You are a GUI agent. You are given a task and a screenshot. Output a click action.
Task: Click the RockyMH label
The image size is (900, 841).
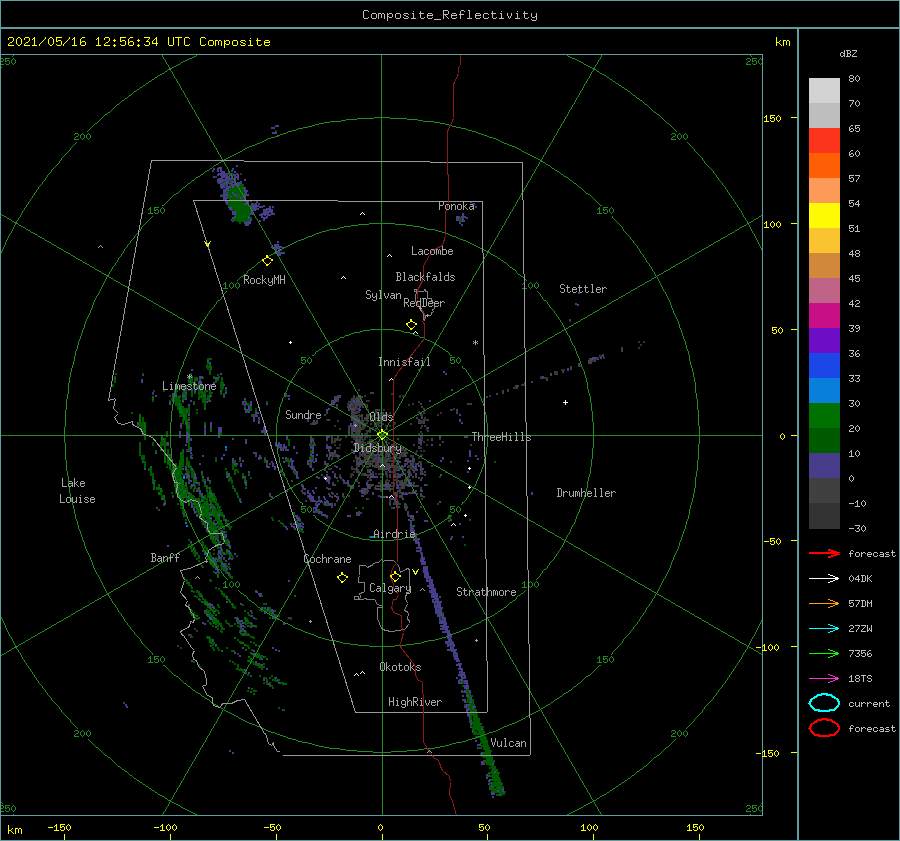(264, 280)
